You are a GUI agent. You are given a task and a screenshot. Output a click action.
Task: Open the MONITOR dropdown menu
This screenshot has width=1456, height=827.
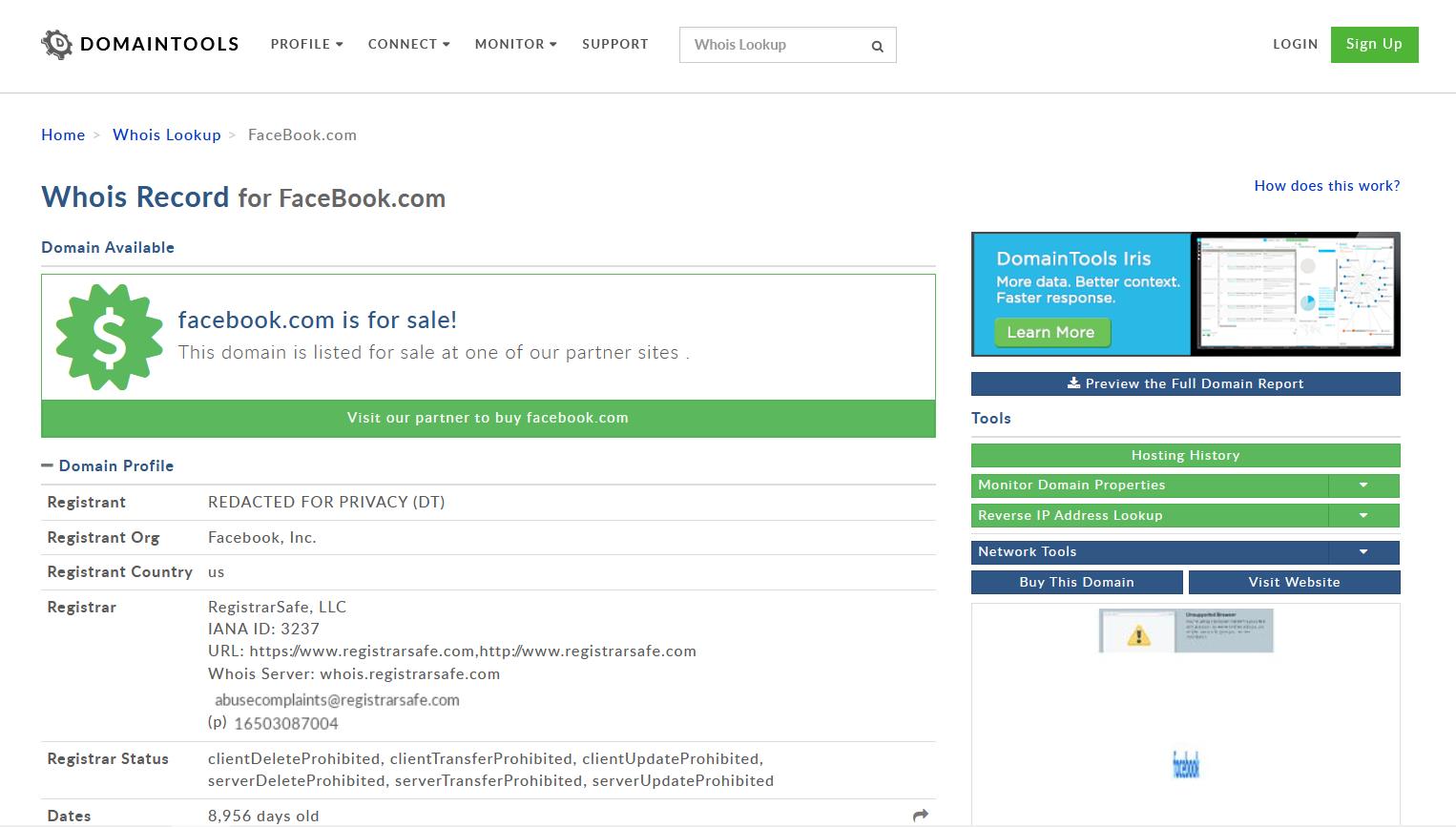[x=515, y=44]
